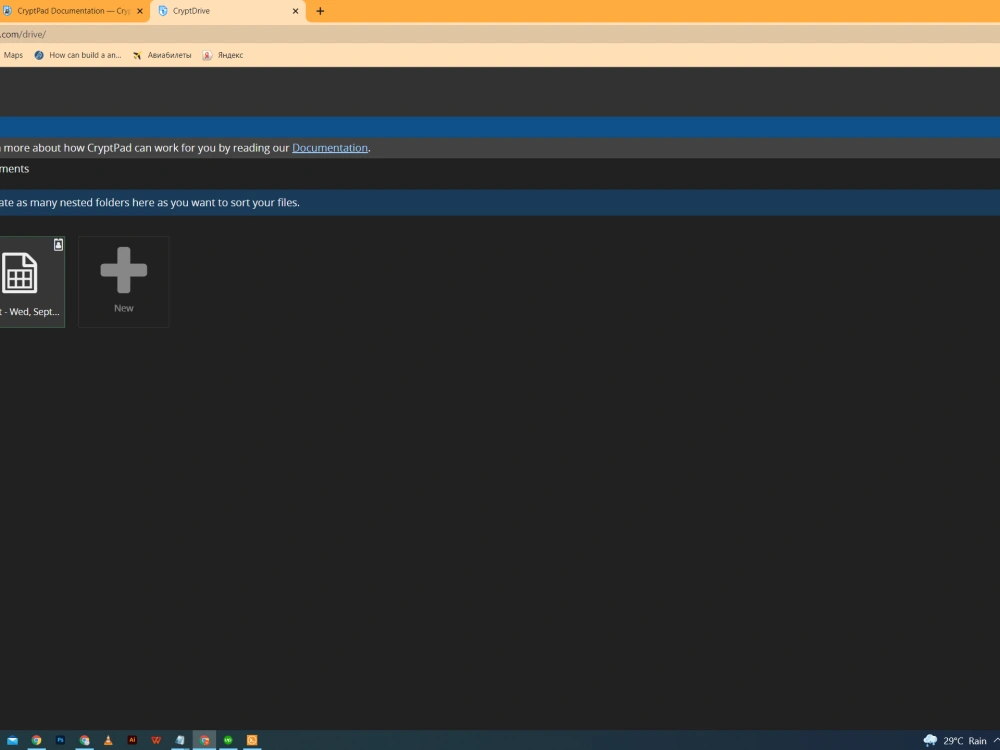Close the CryptPad Documentation tab
The height and width of the screenshot is (750, 1000).
pyautogui.click(x=140, y=11)
